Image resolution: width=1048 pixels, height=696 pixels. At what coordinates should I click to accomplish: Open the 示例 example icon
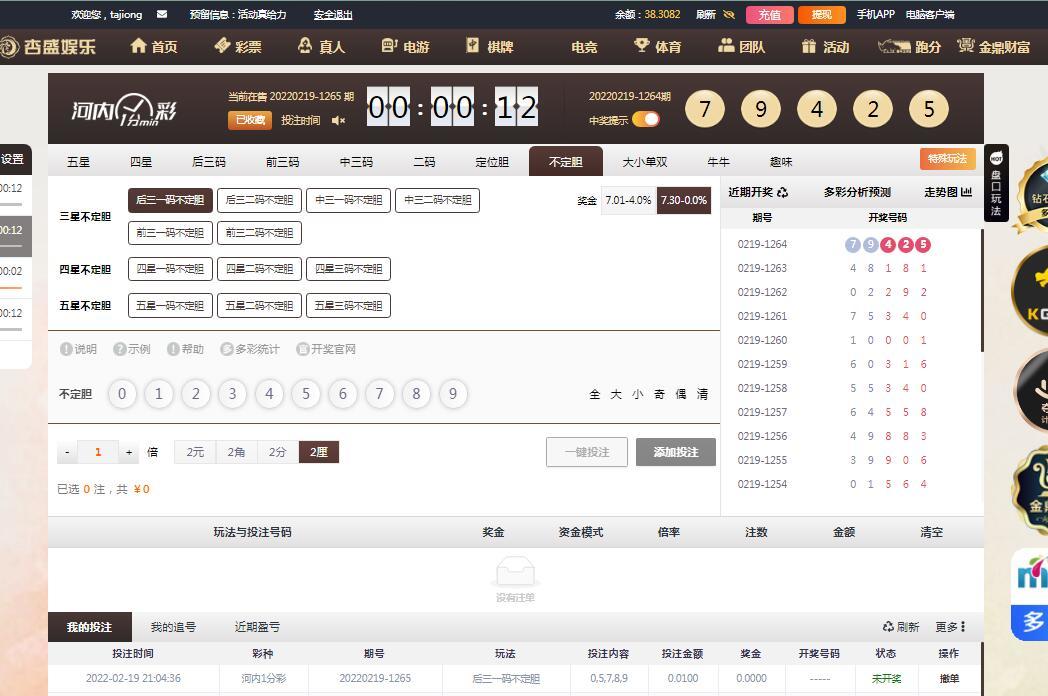click(120, 349)
